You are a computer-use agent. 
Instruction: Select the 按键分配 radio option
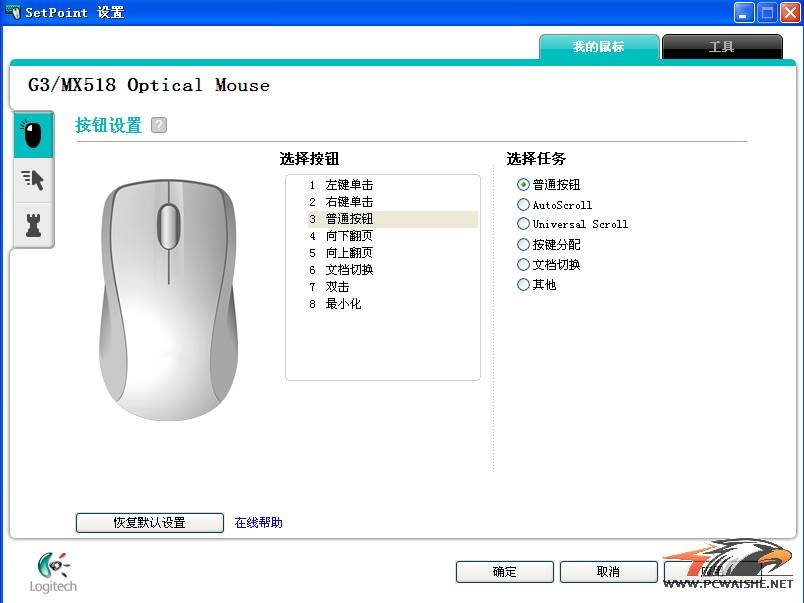tap(549, 245)
